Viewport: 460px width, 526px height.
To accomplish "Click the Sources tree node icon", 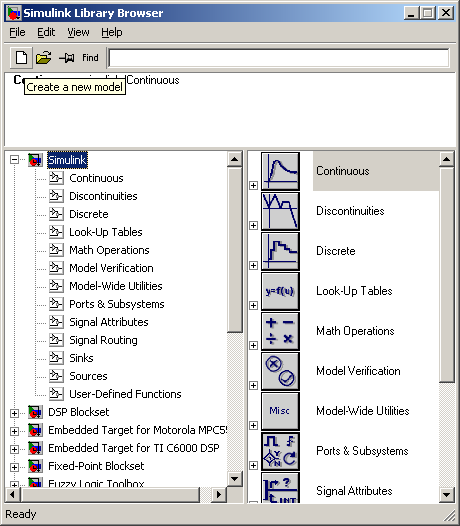I will pyautogui.click(x=56, y=376).
